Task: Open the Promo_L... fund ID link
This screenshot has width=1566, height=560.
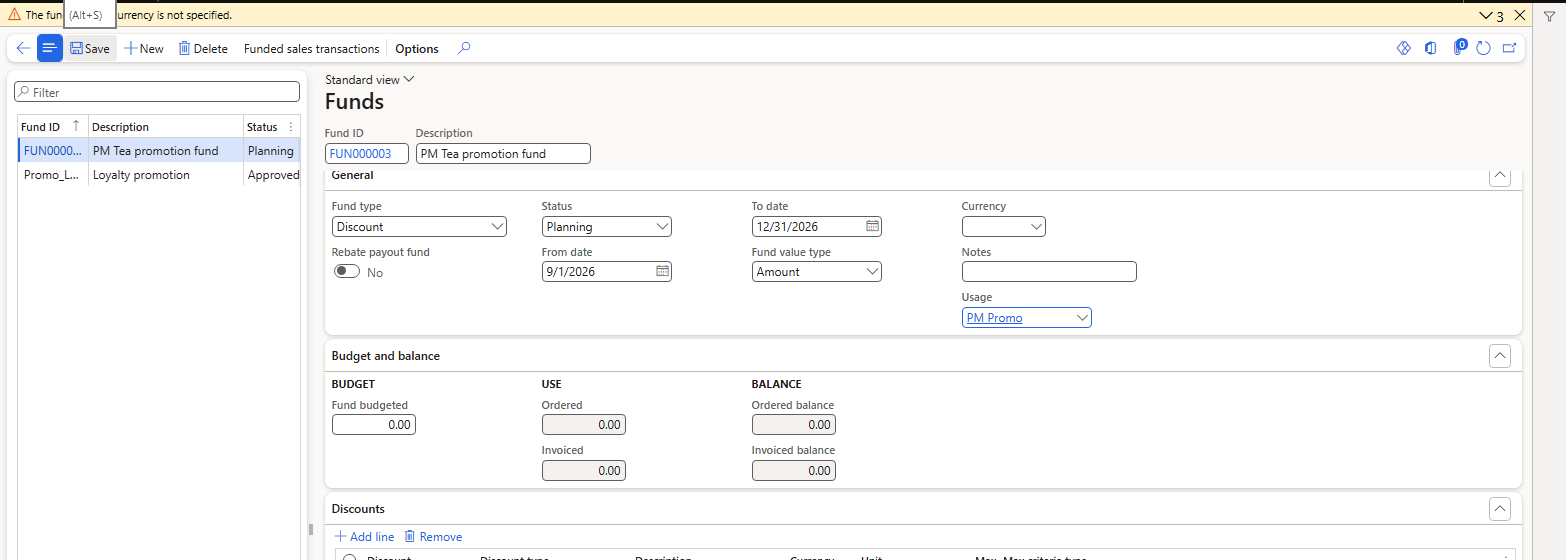Action: (51, 174)
